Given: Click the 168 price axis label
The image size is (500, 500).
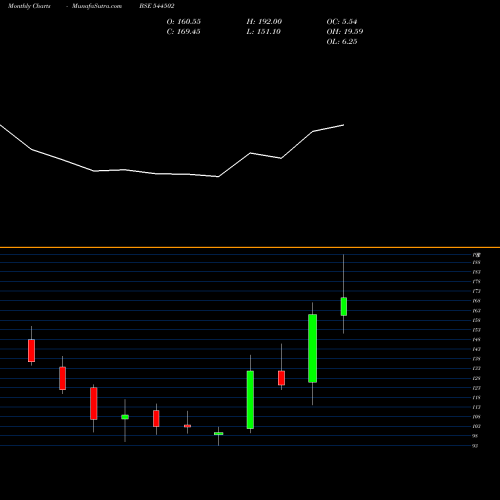Looking at the screenshot, I should (x=476, y=301).
